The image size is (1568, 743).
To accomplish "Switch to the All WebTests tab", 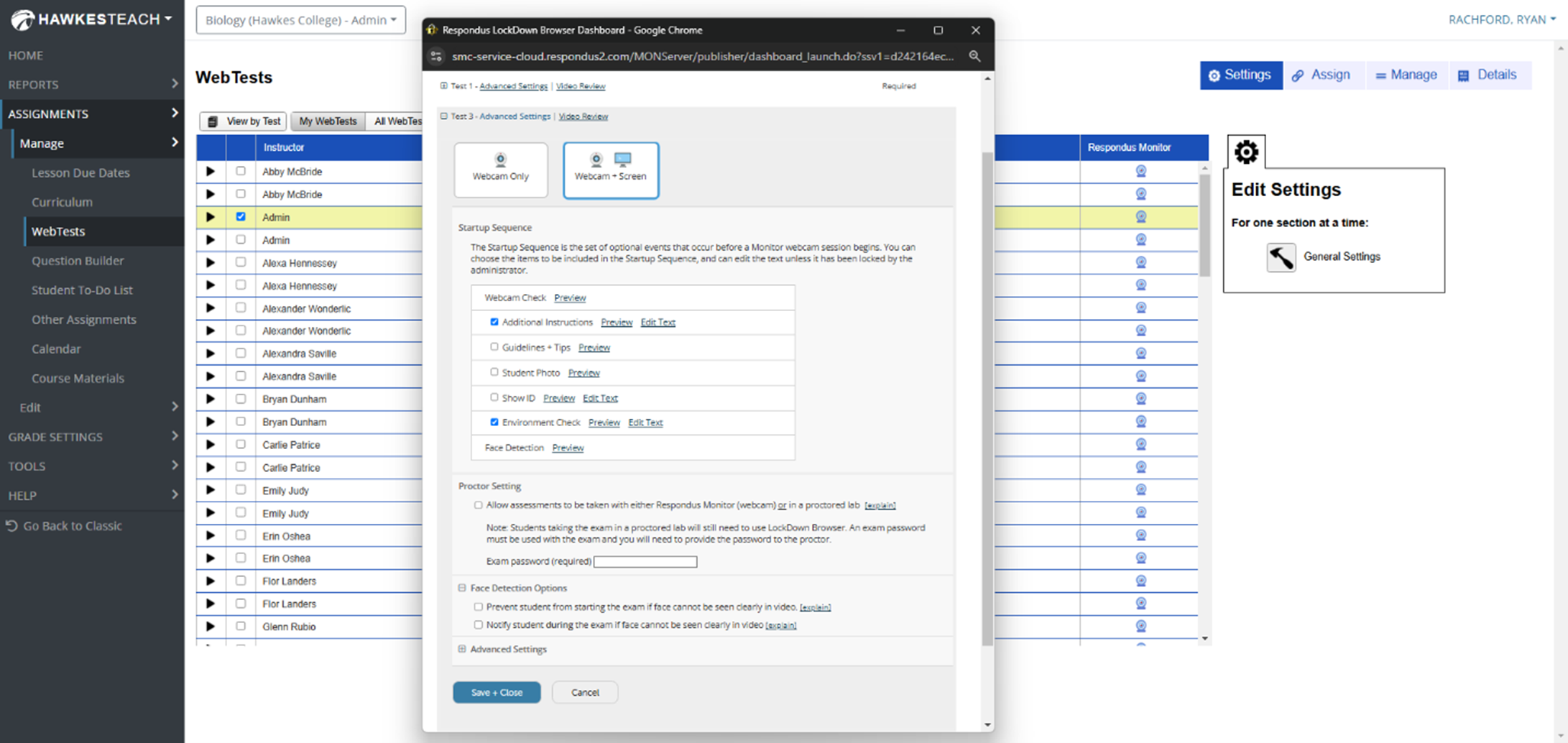I will pos(397,121).
